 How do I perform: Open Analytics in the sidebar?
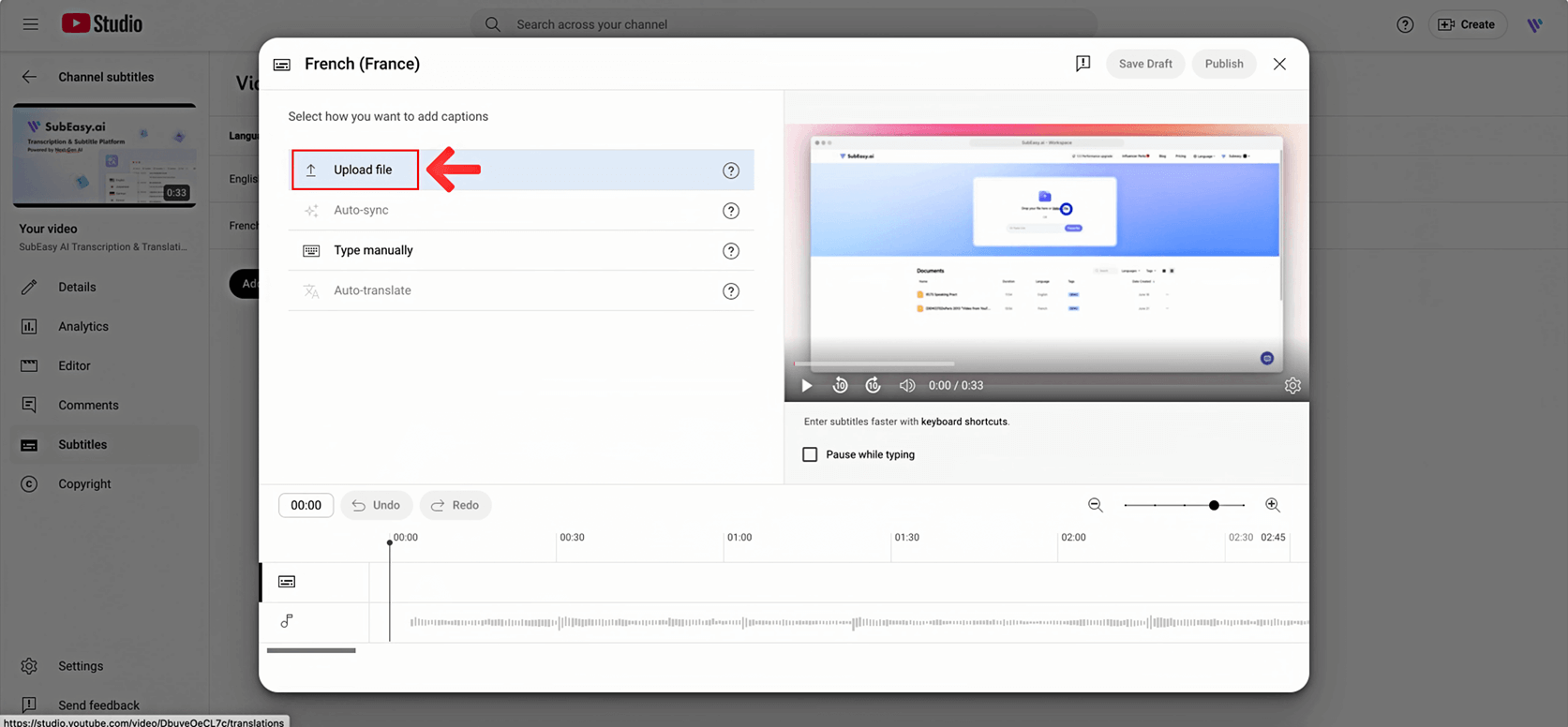[104, 326]
